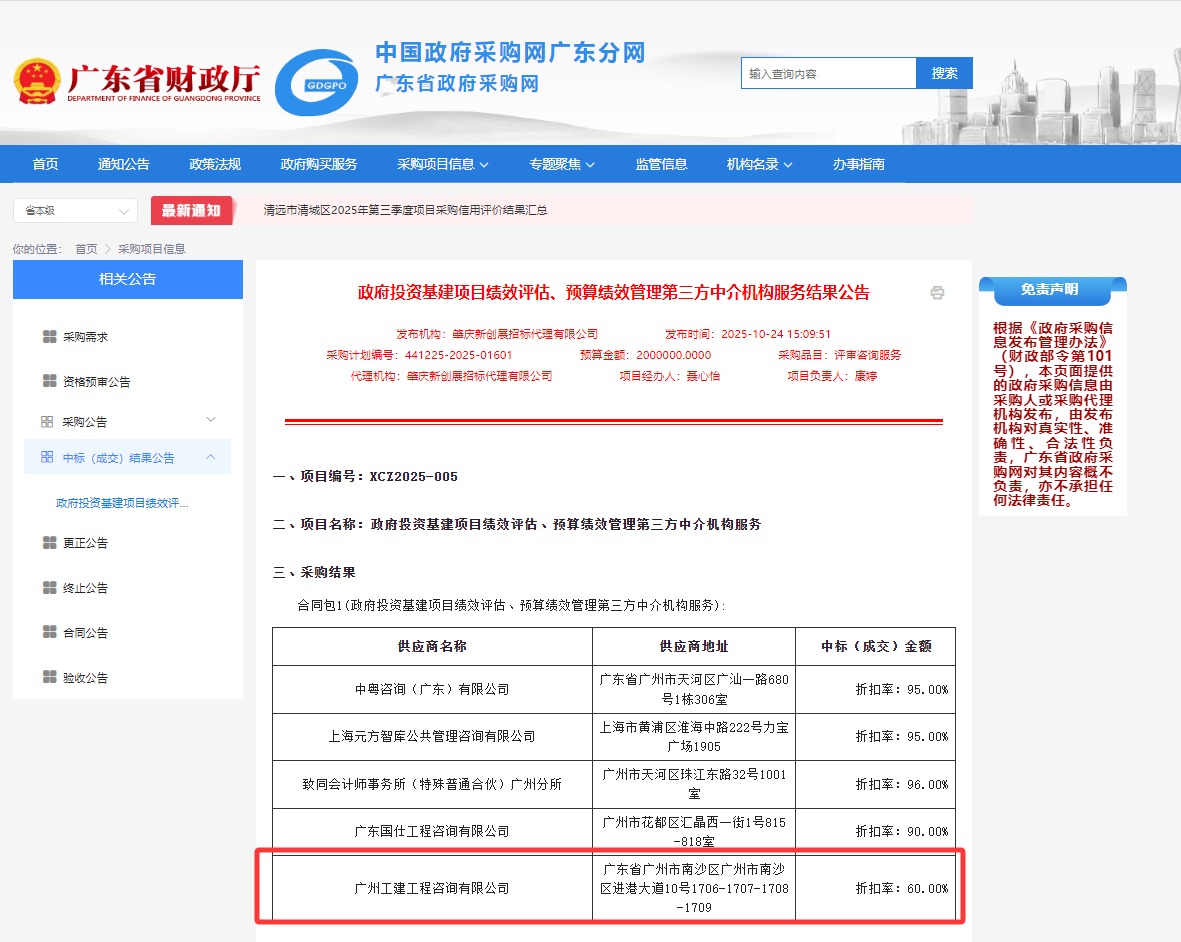The height and width of the screenshot is (942, 1181).
Task: Open the 采购项目信息 navigation dropdown
Action: [x=442, y=164]
